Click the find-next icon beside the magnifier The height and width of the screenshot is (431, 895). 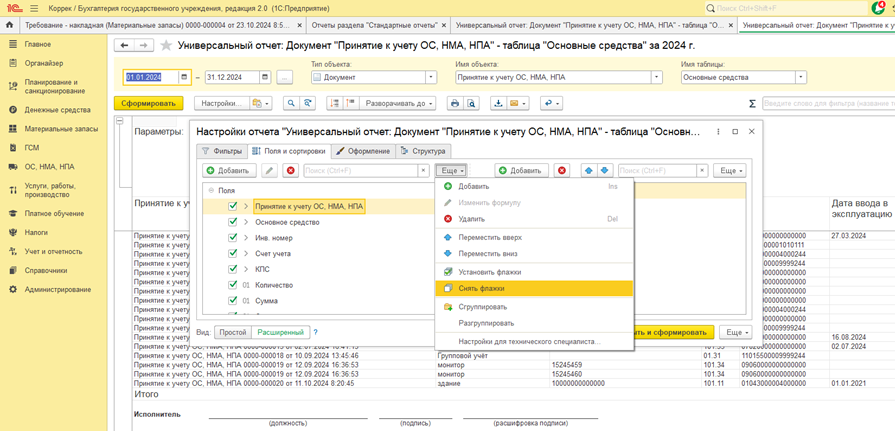tap(308, 103)
